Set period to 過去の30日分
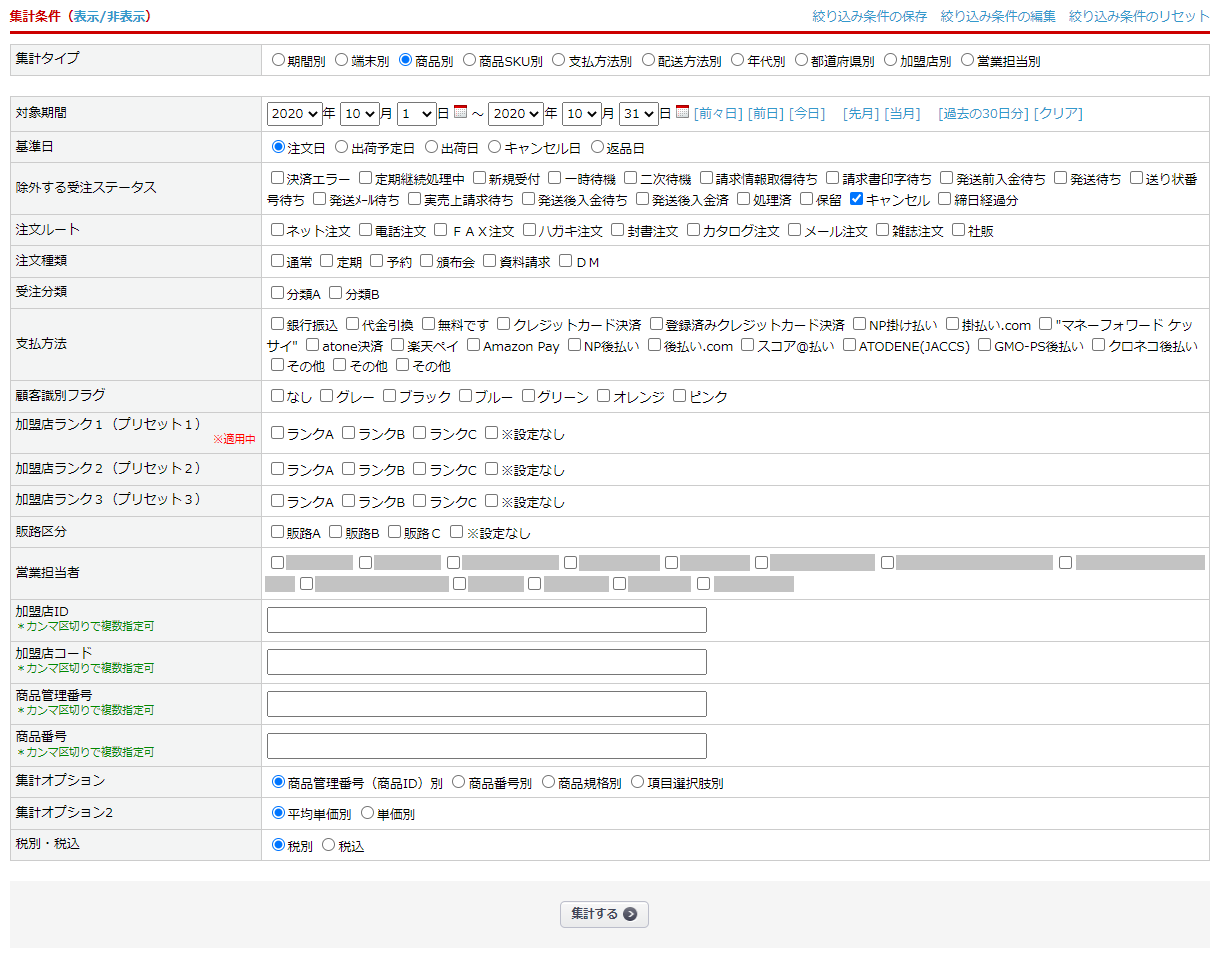The width and height of the screenshot is (1227, 959). [983, 114]
